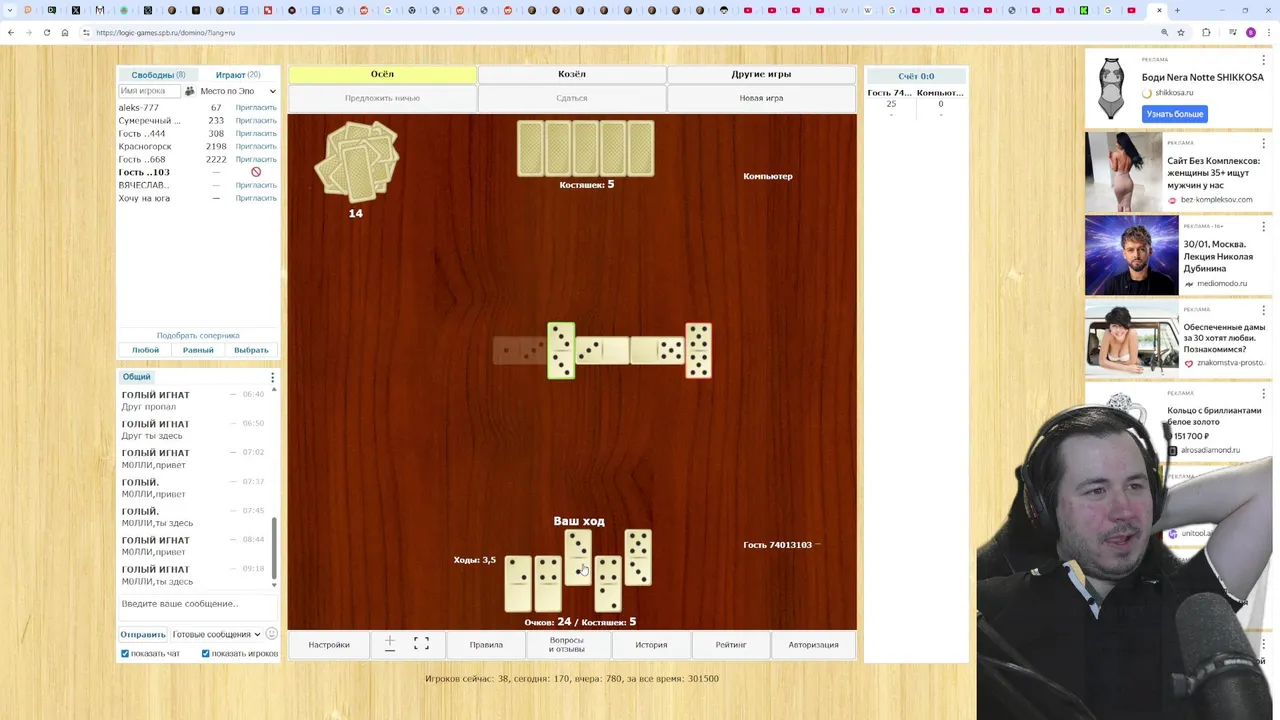This screenshot has width=1280, height=720.
Task: Click the group players icon beside name field
Action: pos(190,91)
